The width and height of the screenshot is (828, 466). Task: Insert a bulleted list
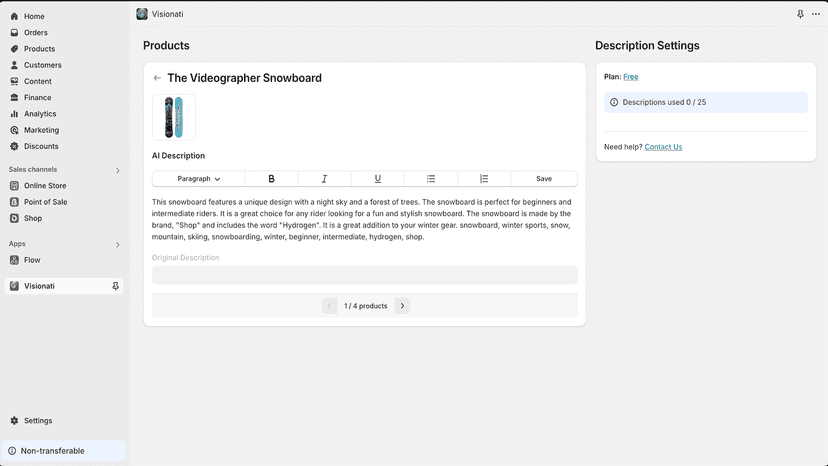click(431, 179)
